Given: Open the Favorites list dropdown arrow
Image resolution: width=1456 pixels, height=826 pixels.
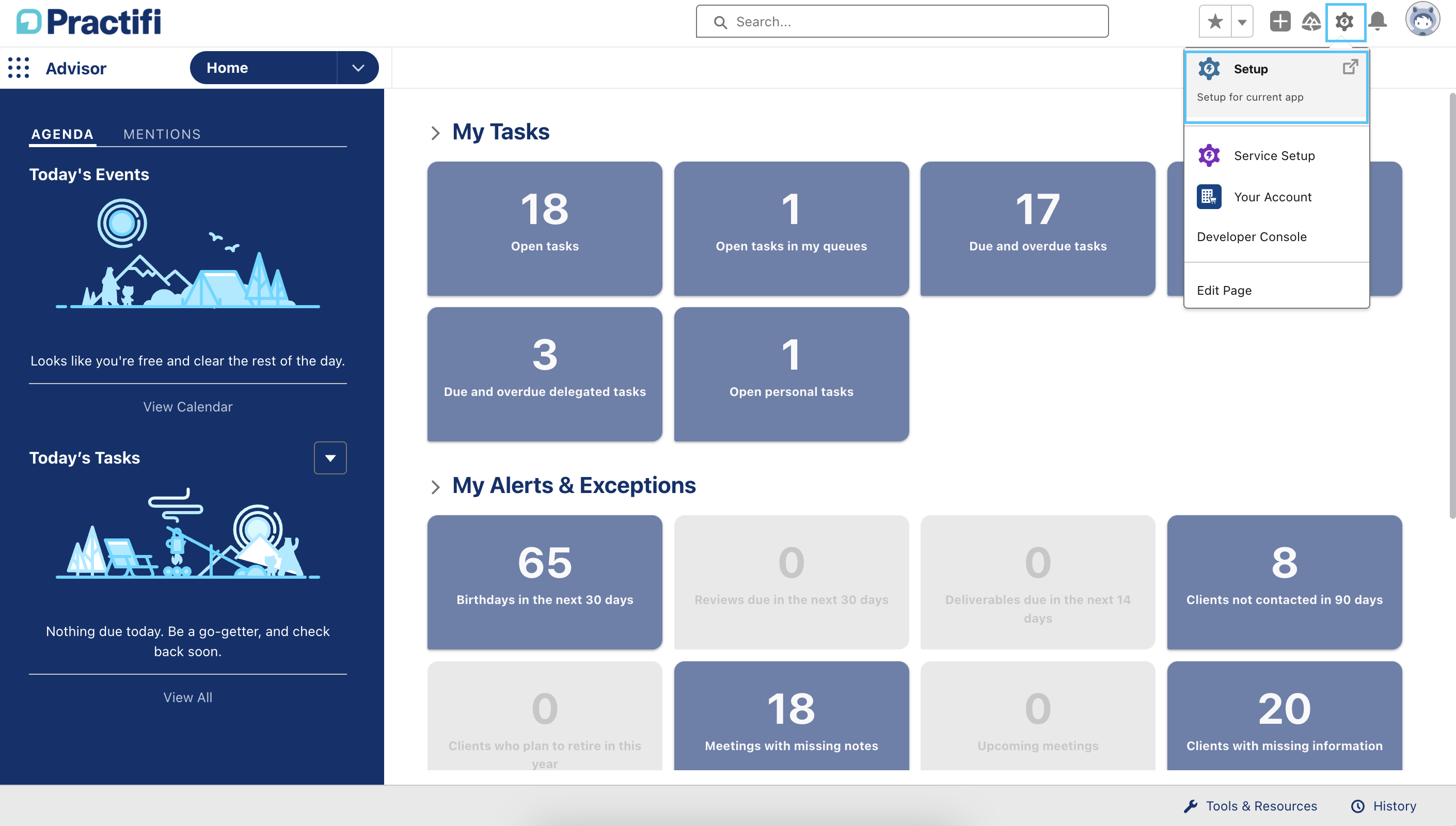Looking at the screenshot, I should [x=1242, y=22].
